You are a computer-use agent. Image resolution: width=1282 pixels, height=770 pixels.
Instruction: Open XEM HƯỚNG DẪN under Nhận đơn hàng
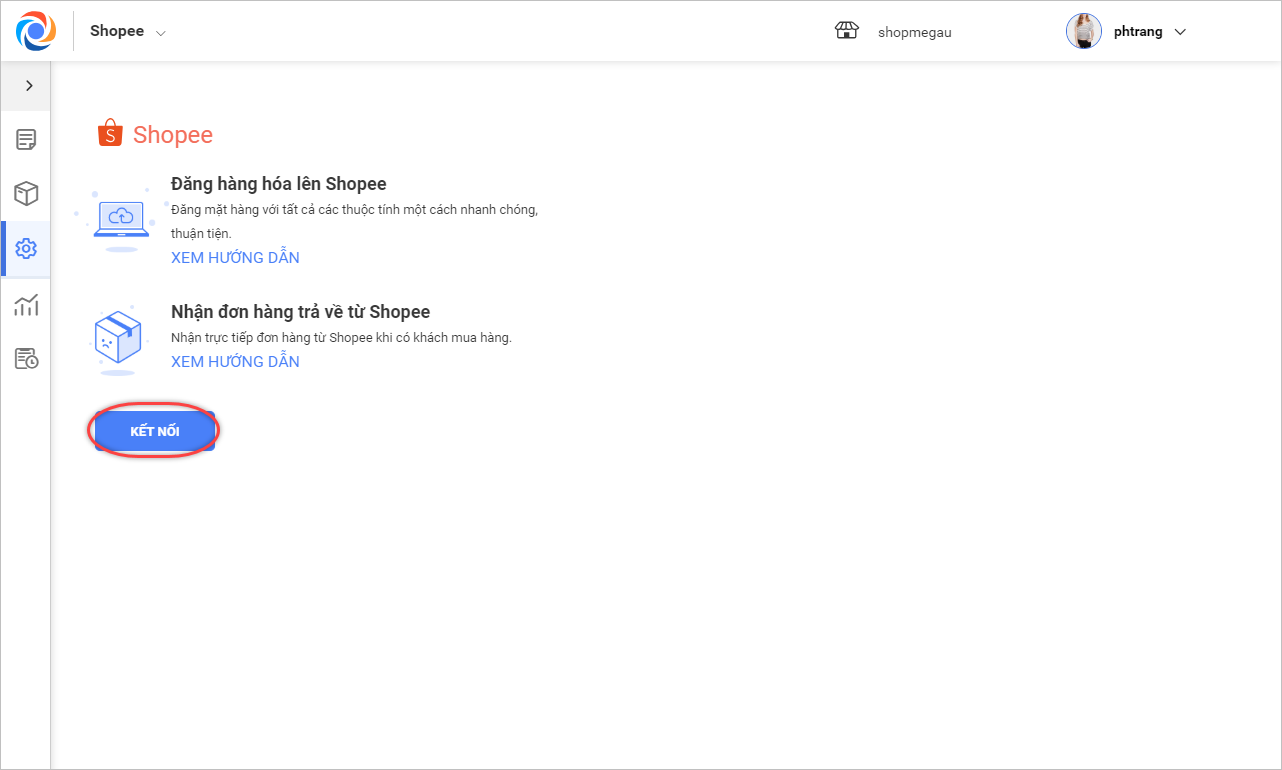tap(235, 362)
